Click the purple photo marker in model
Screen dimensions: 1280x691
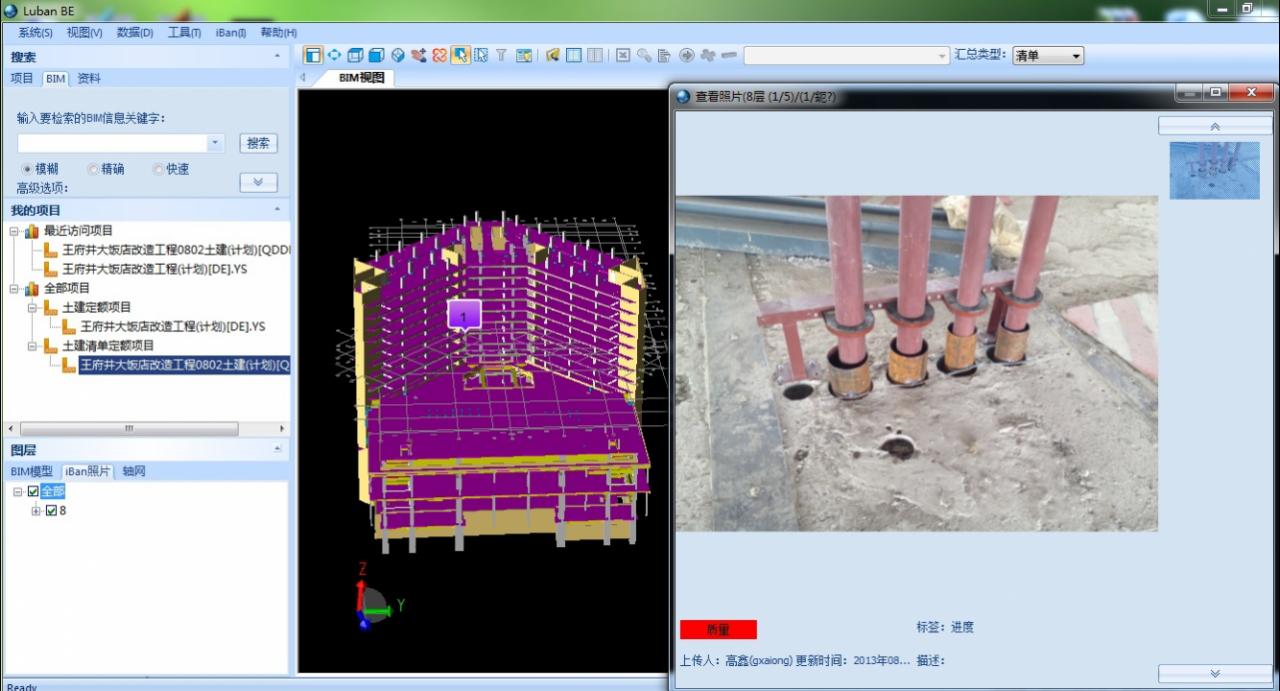[x=464, y=315]
